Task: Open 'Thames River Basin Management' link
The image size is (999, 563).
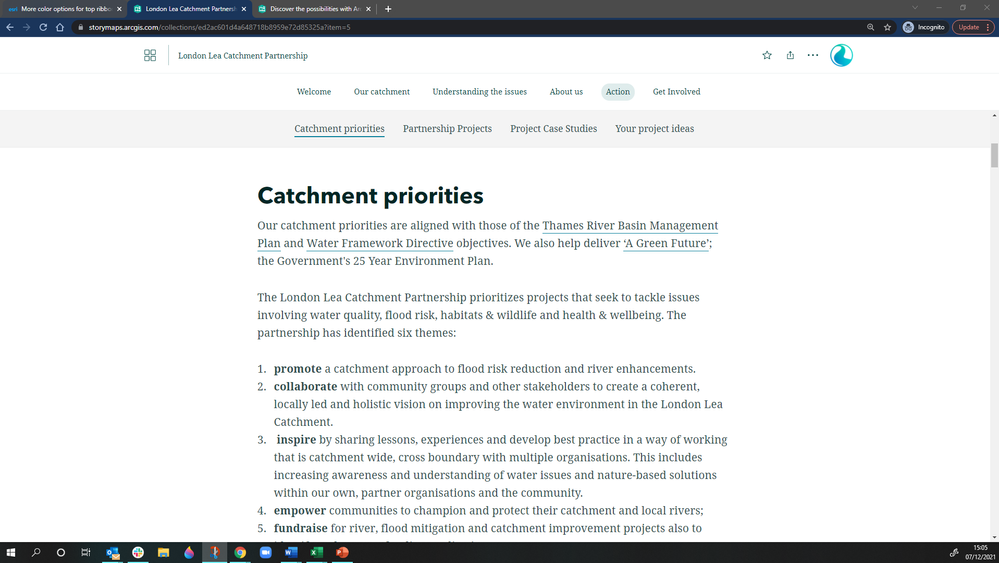Action: point(630,225)
